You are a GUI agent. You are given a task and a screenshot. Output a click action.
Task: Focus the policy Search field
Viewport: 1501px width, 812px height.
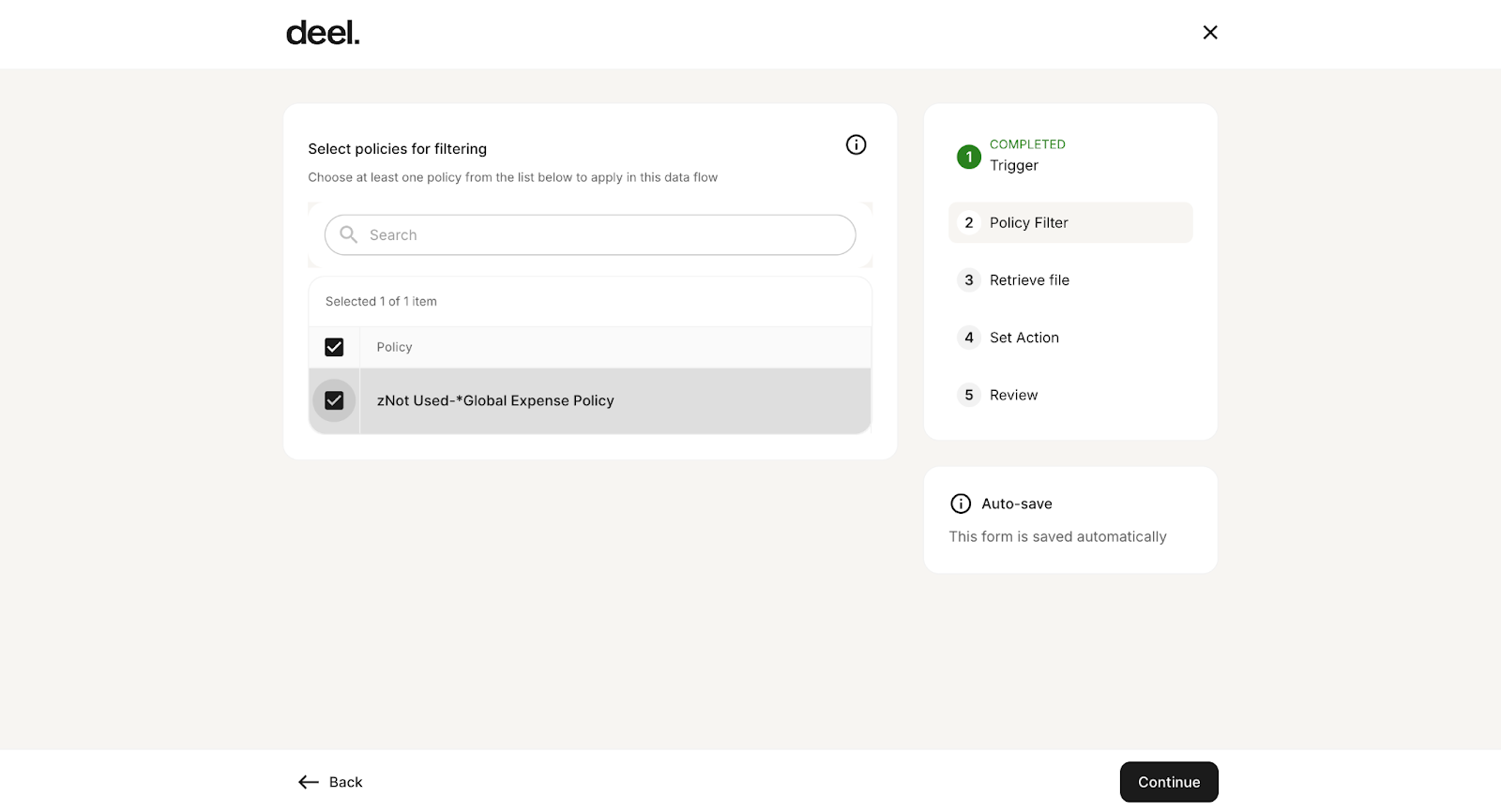click(600, 235)
